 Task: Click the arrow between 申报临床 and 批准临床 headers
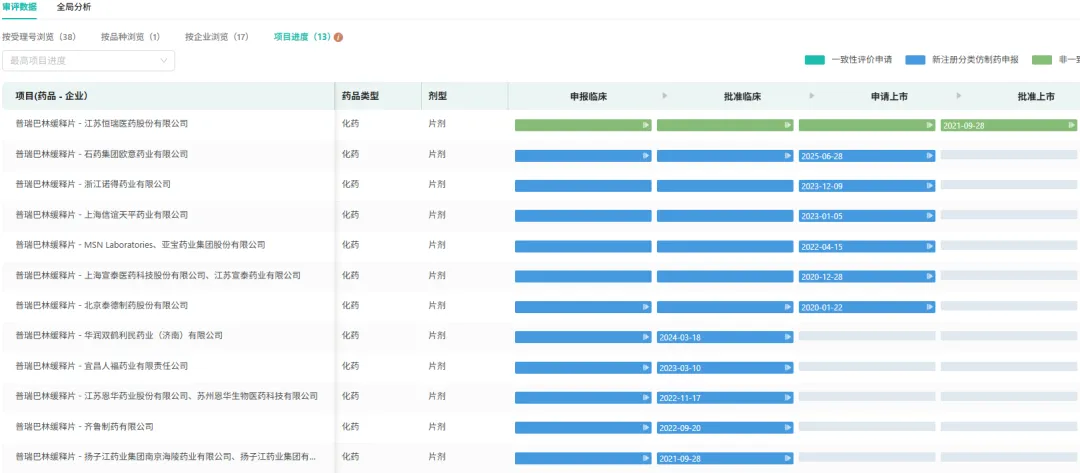pos(665,96)
